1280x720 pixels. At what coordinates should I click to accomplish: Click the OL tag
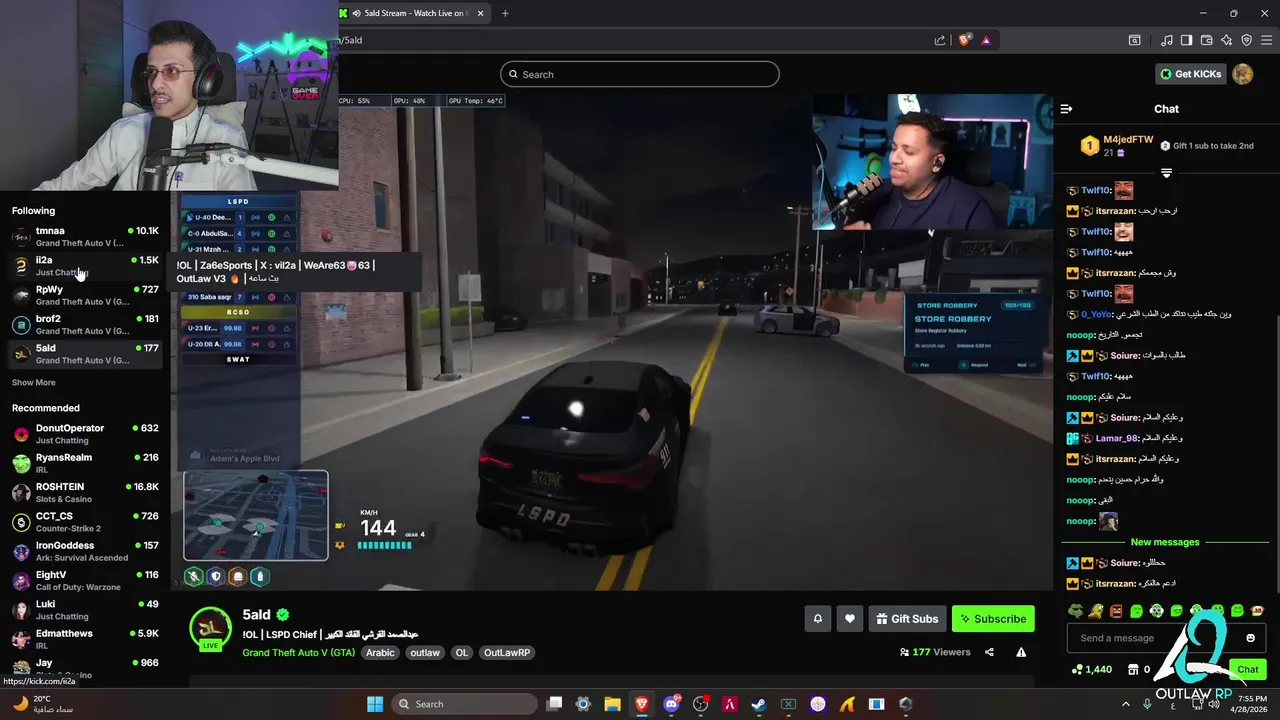[x=461, y=652]
